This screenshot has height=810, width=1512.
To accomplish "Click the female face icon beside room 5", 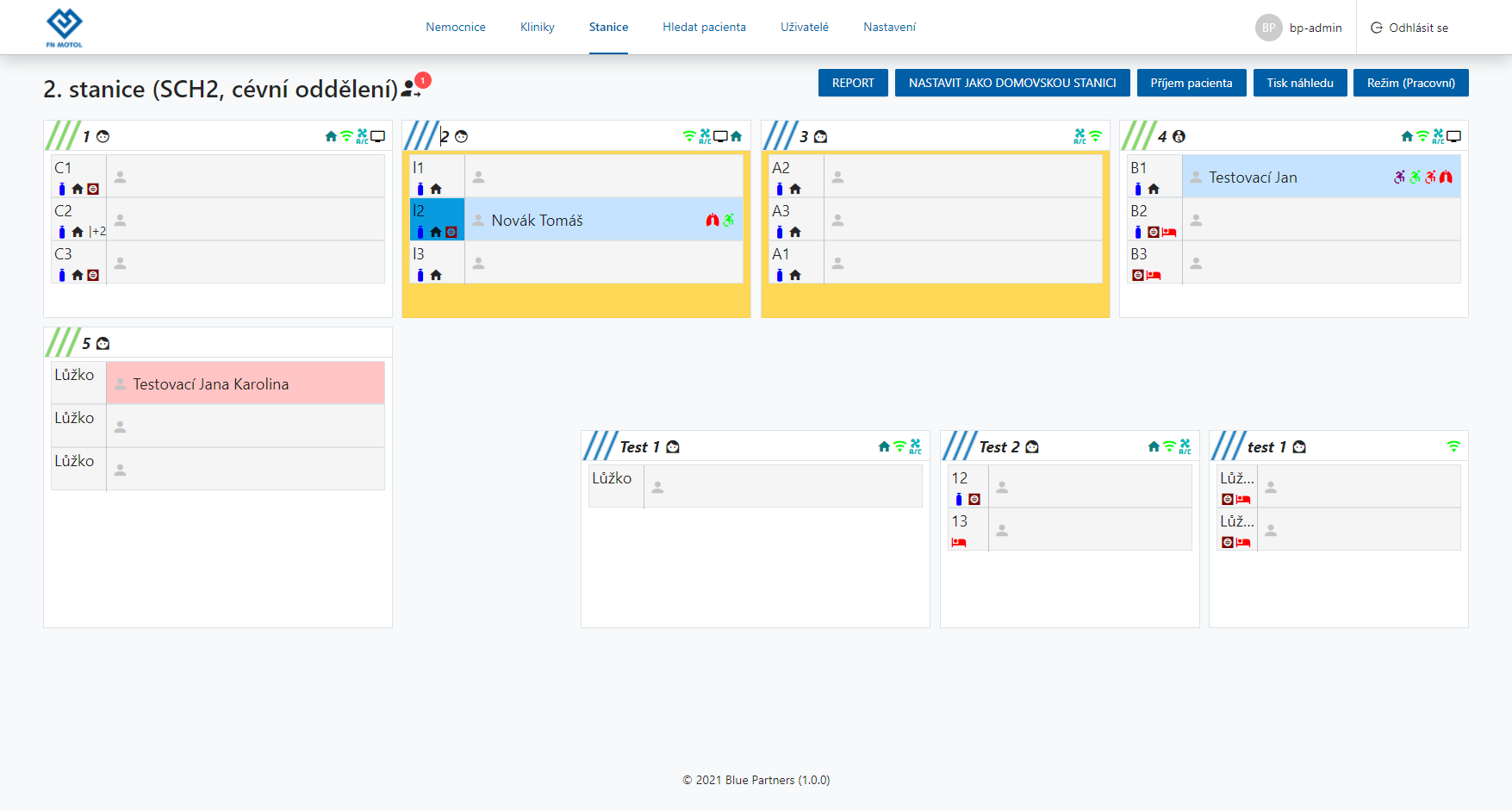I will (103, 343).
